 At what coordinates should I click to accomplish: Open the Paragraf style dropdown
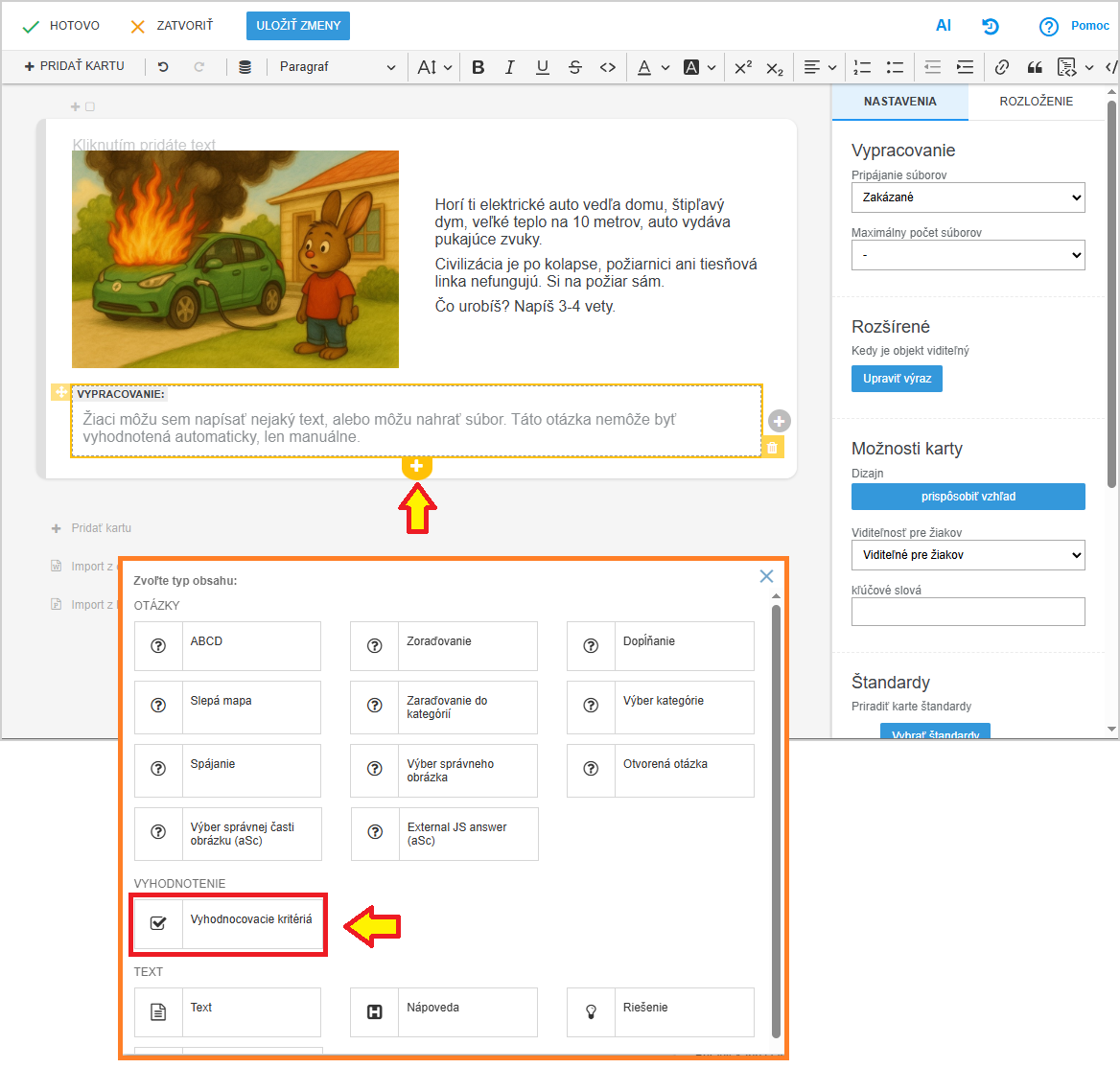tap(338, 67)
